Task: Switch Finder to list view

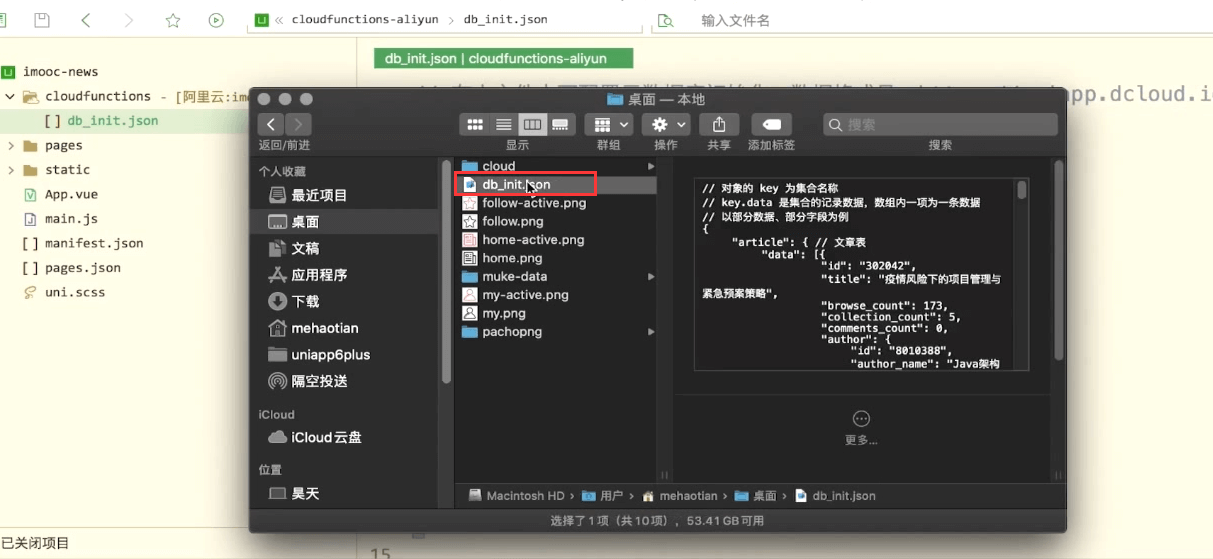Action: (503, 125)
